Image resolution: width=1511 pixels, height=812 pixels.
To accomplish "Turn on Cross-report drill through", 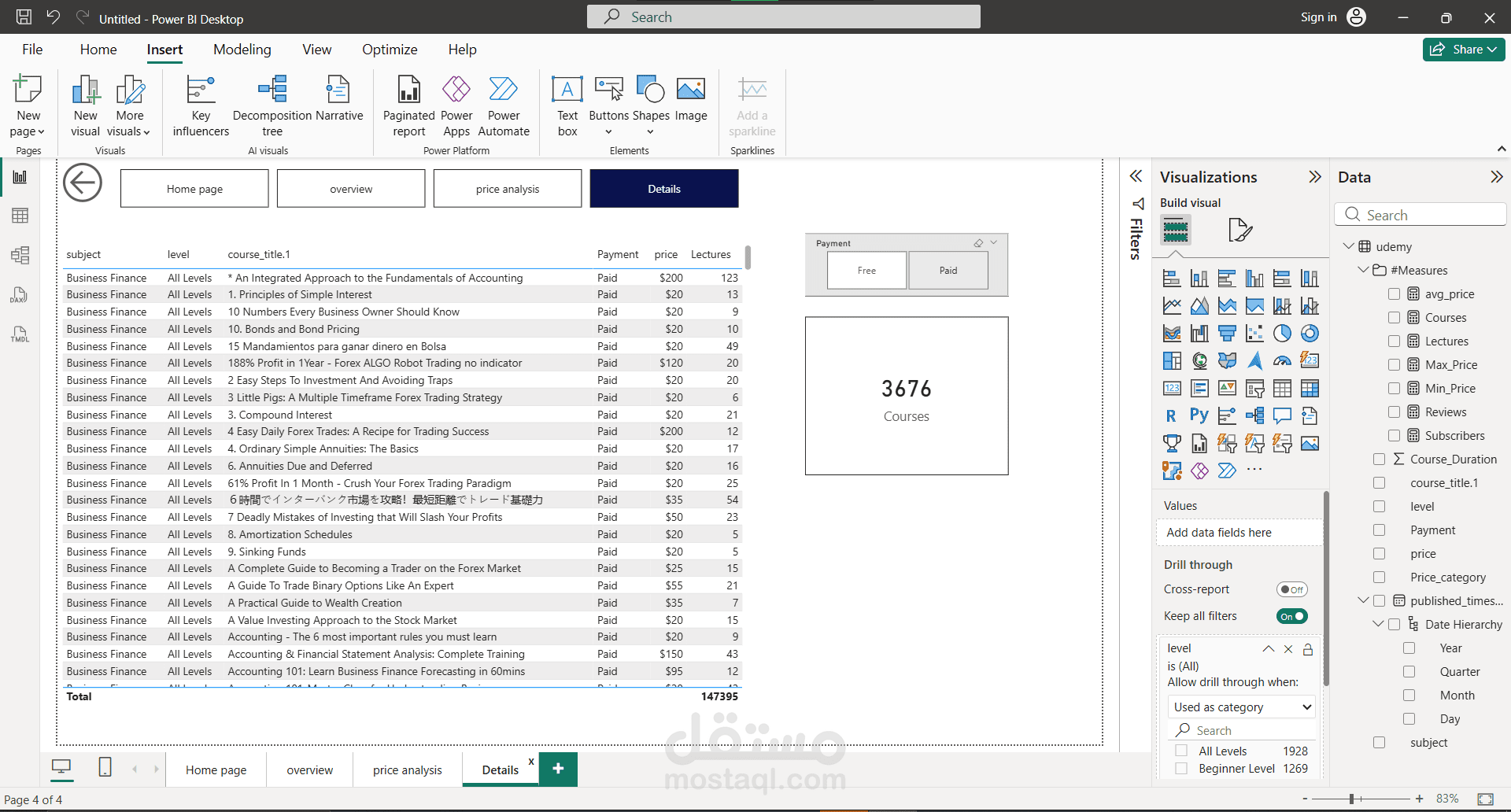I will (x=1291, y=589).
